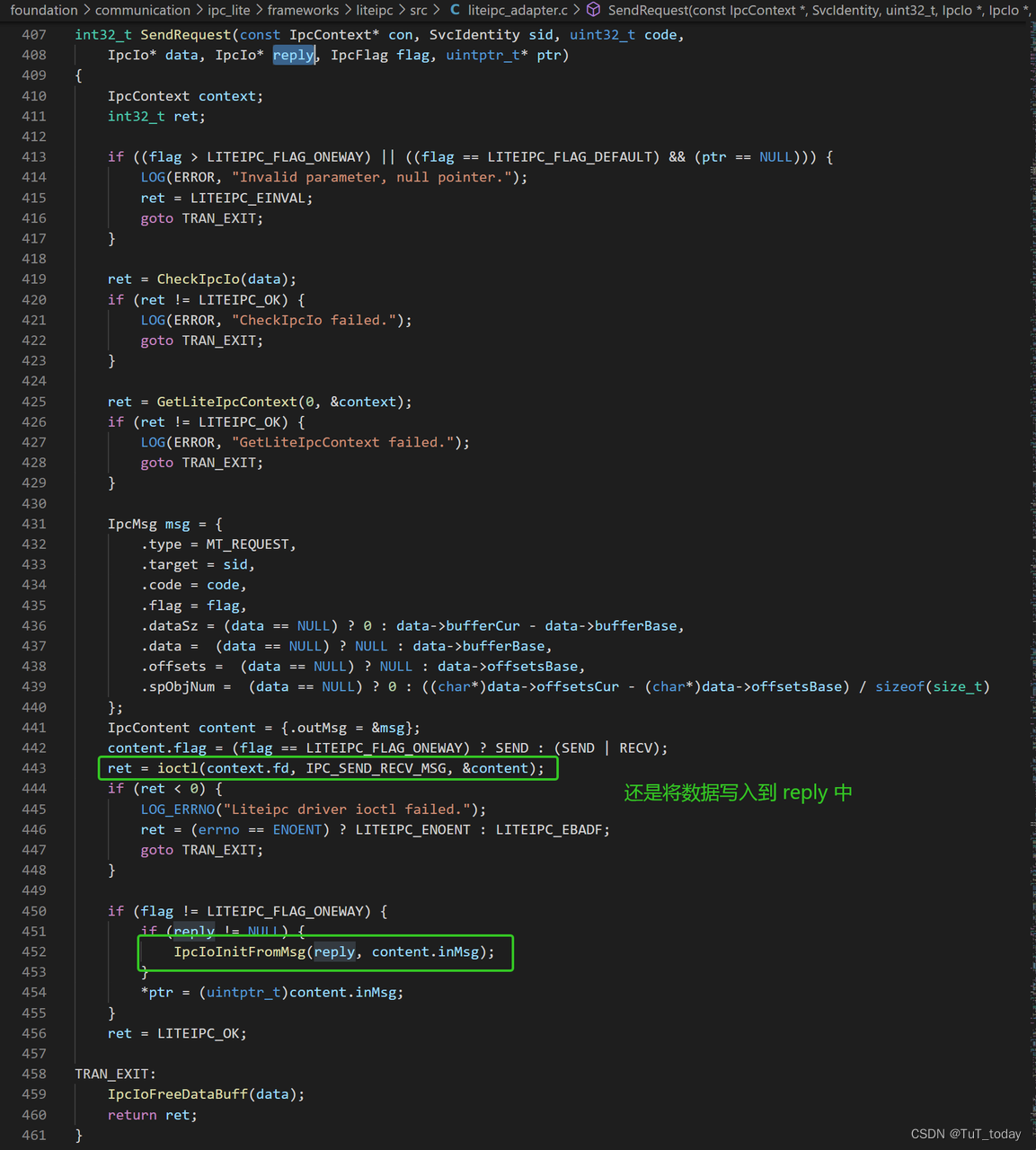
Task: Expand chevron after liteipc_adapter.c breadcrumb
Action: point(577,10)
